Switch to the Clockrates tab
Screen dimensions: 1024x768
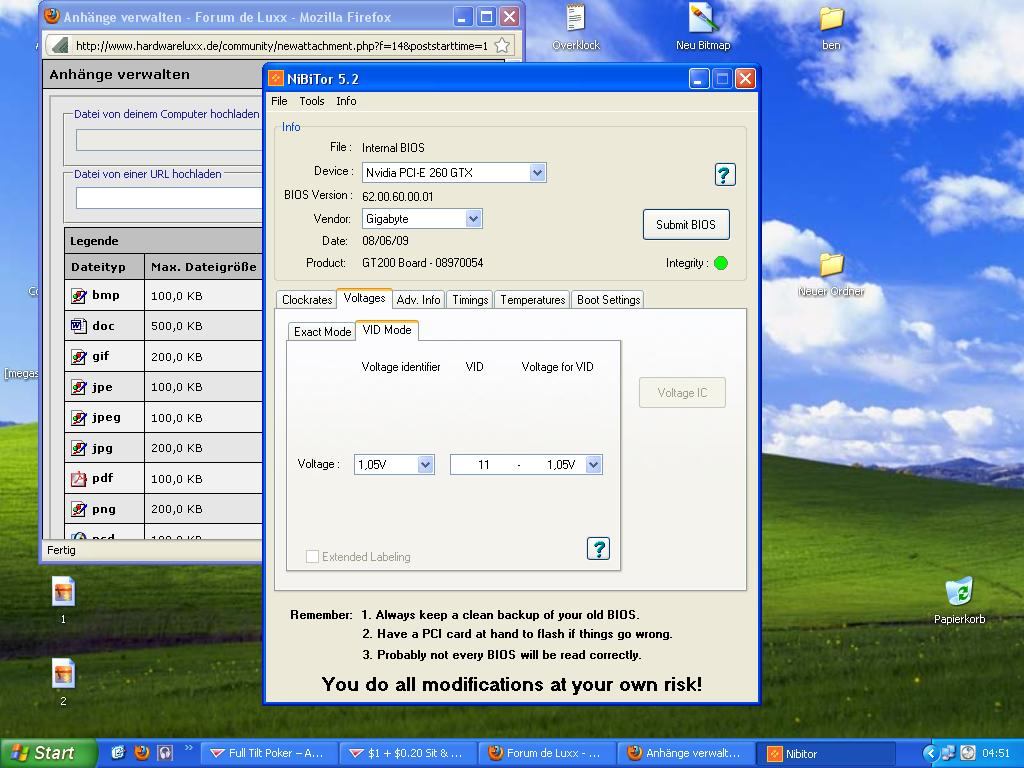307,300
